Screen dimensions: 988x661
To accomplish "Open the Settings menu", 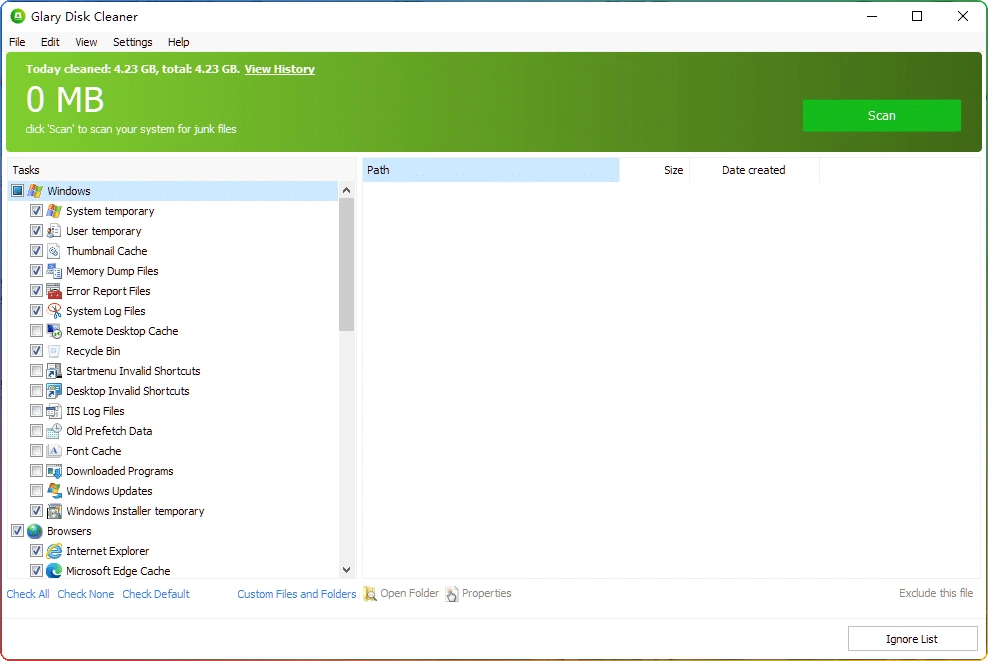I will pyautogui.click(x=132, y=42).
